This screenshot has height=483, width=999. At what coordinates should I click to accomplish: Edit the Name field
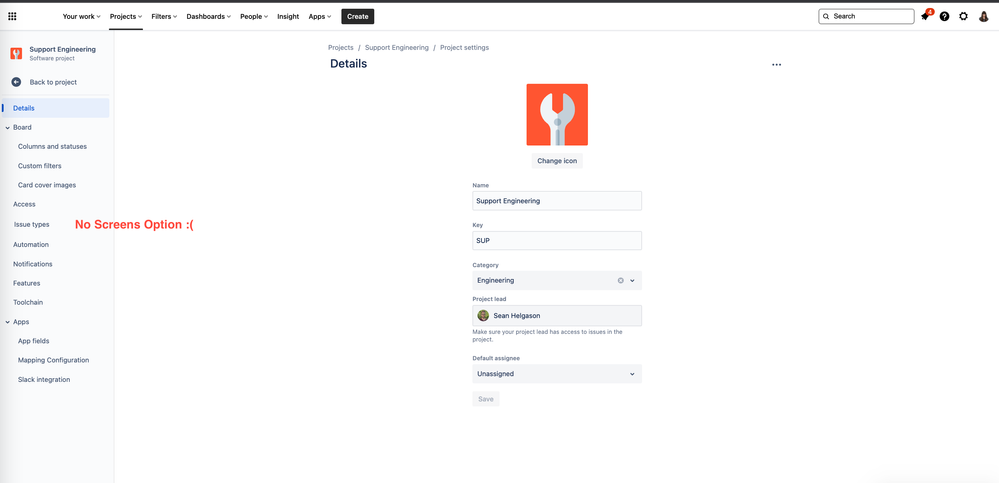click(557, 201)
